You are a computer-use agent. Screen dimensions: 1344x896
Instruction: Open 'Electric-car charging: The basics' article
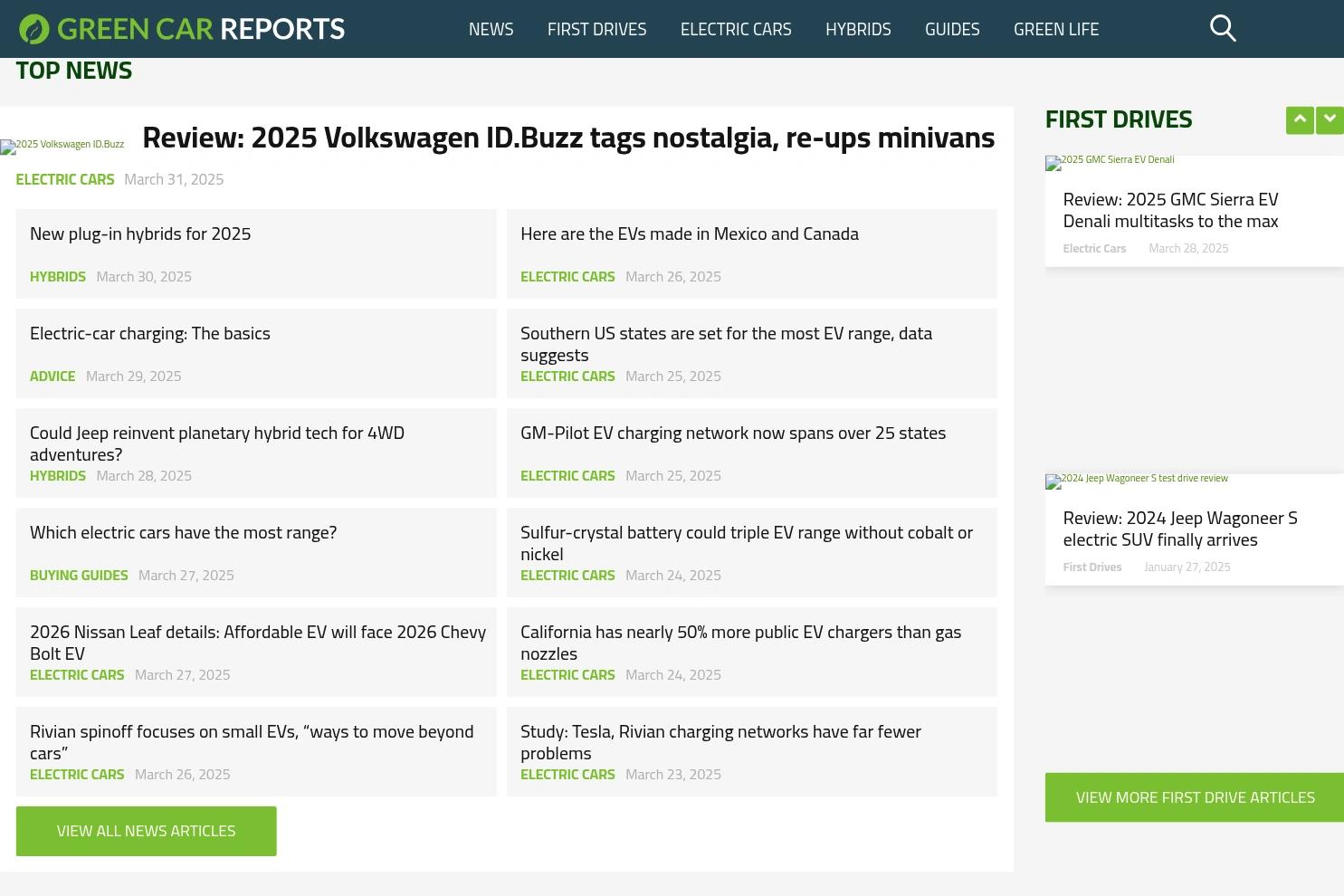(150, 333)
